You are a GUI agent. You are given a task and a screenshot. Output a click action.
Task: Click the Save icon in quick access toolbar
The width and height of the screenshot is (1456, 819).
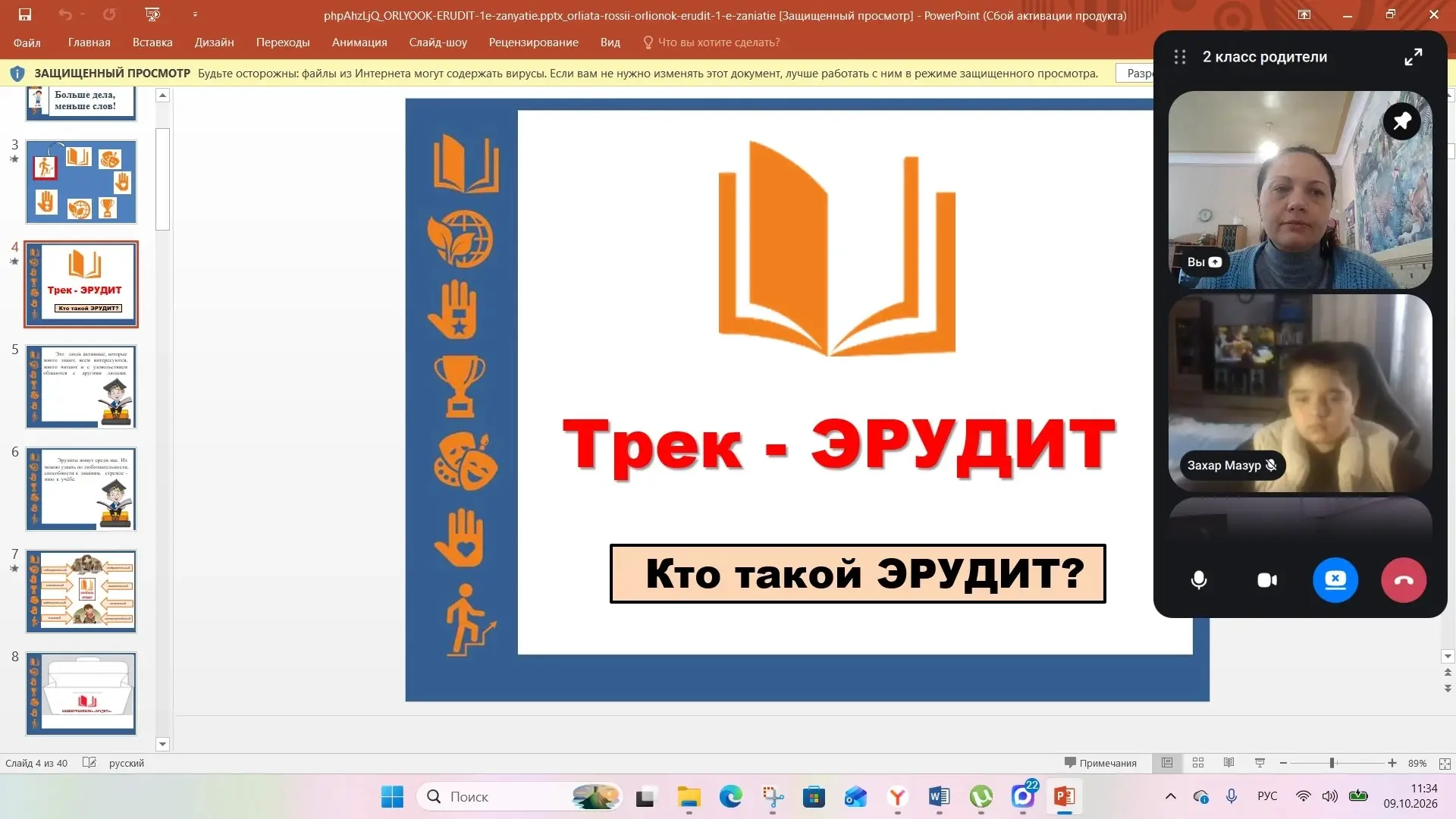click(x=25, y=14)
